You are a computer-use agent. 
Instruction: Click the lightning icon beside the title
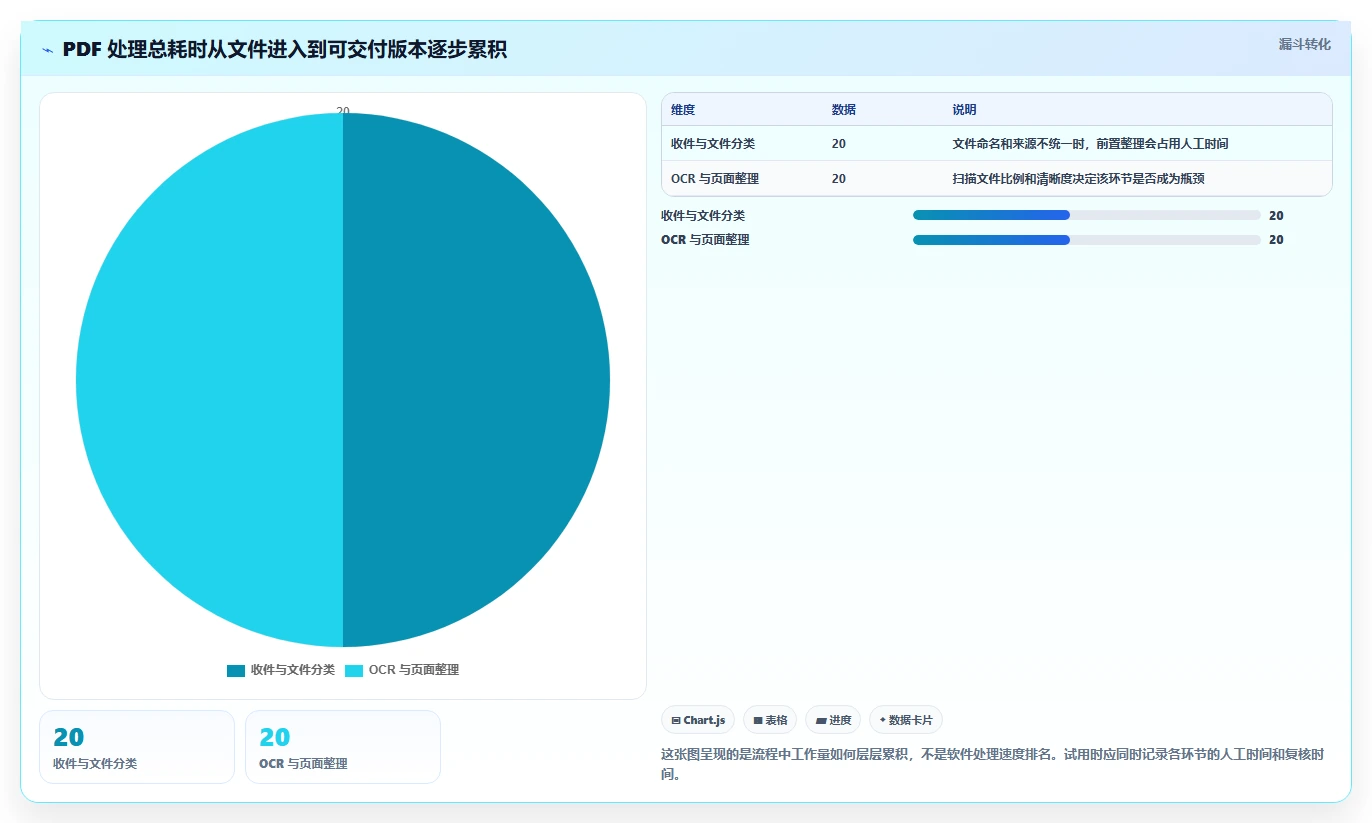click(48, 50)
